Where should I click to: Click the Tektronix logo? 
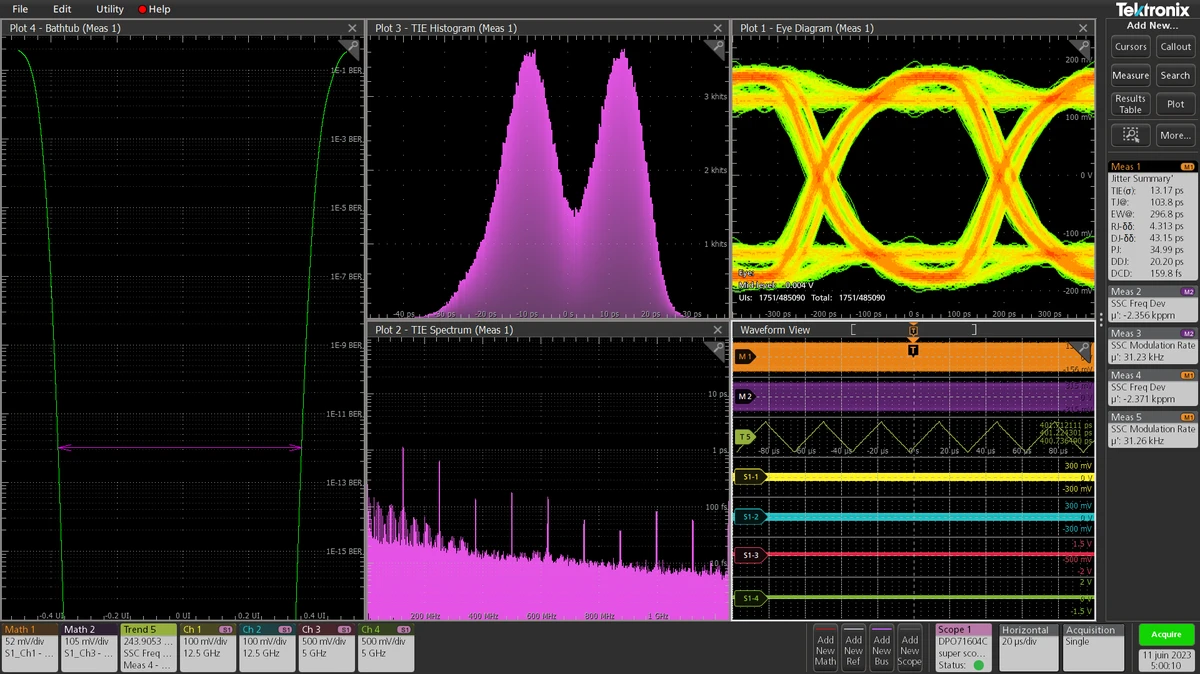pos(1152,10)
